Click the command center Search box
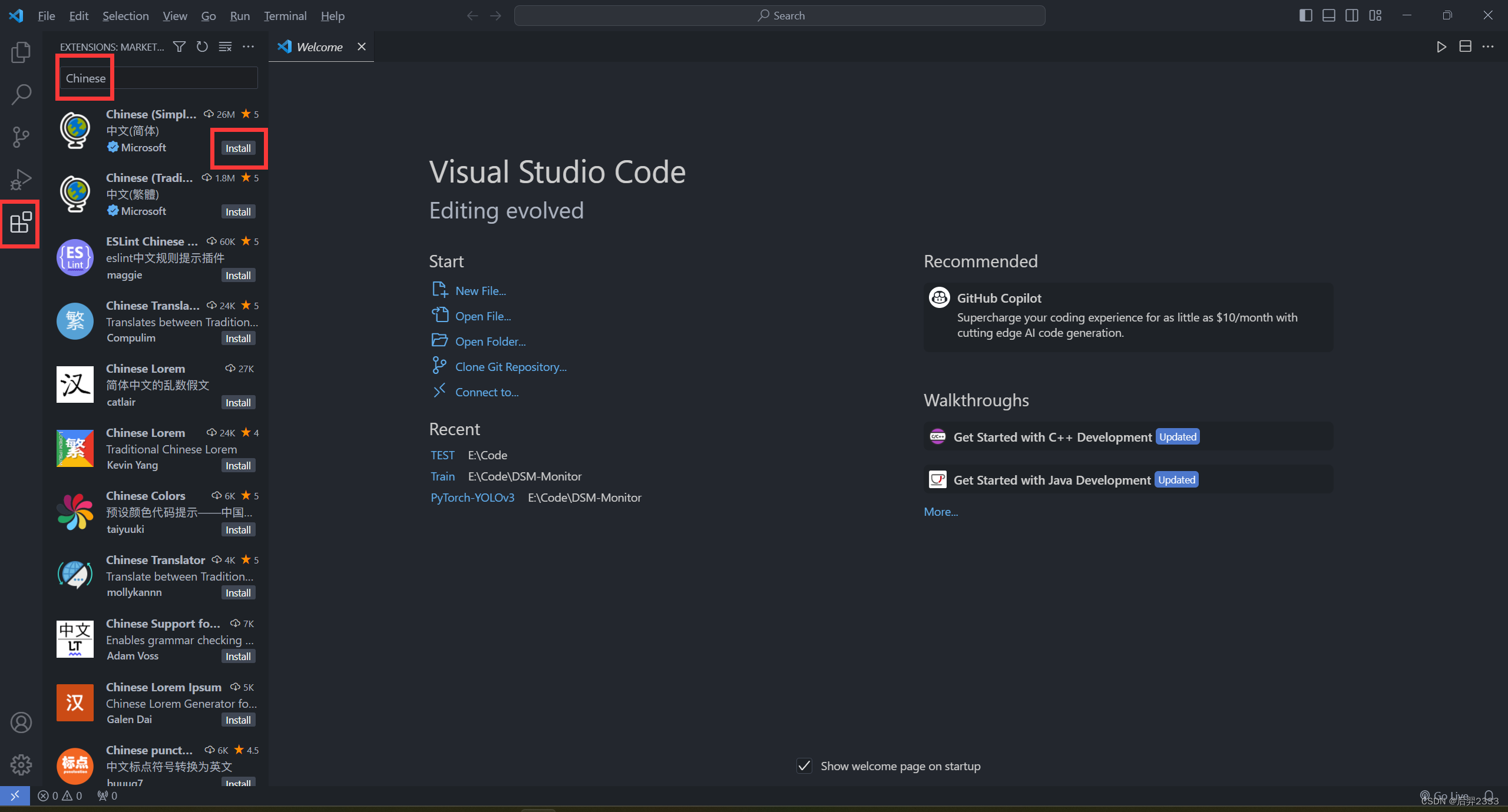 point(779,16)
